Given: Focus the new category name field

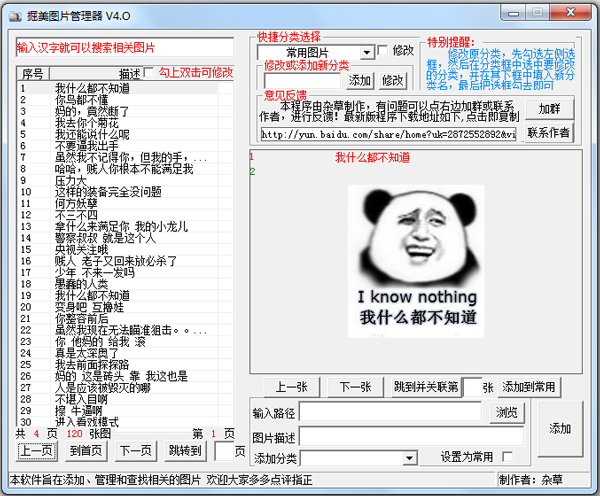Looking at the screenshot, I should click(302, 80).
